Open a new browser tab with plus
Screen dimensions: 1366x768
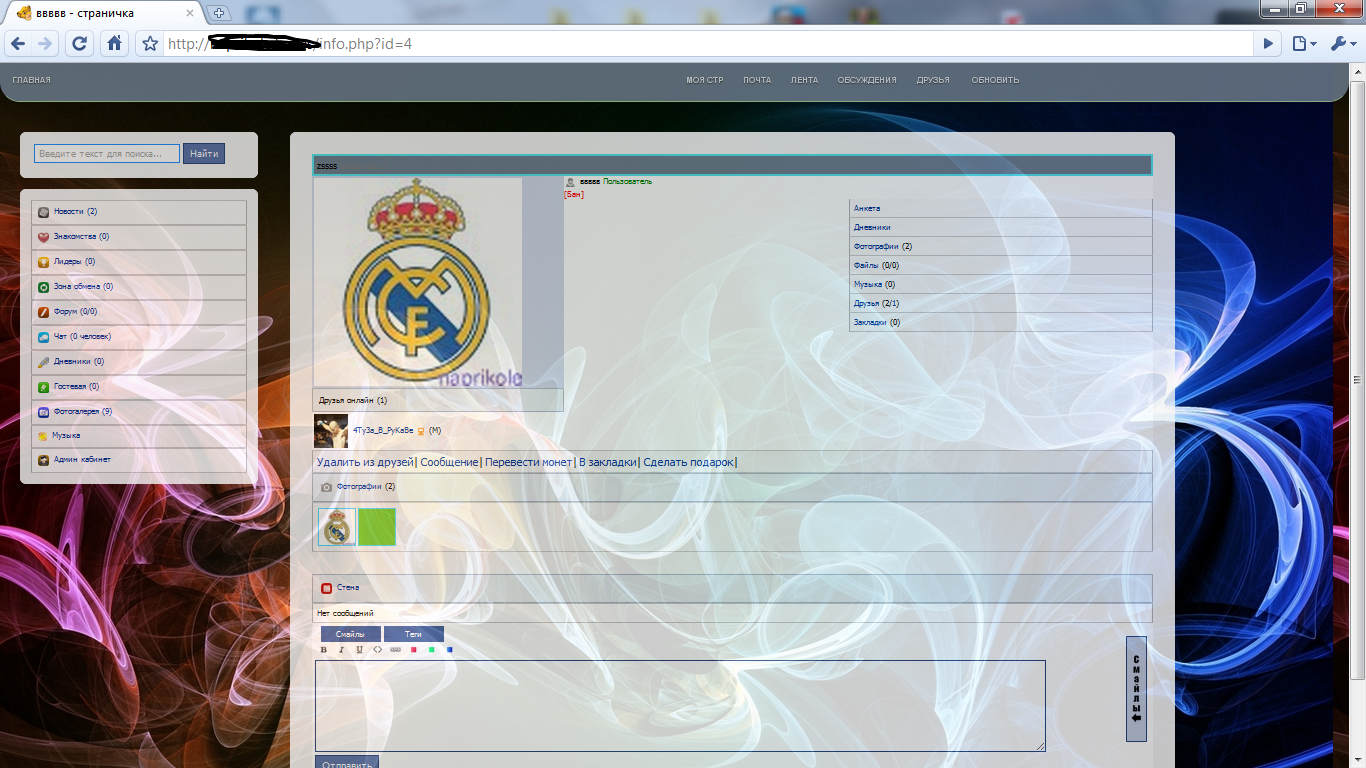tap(220, 13)
